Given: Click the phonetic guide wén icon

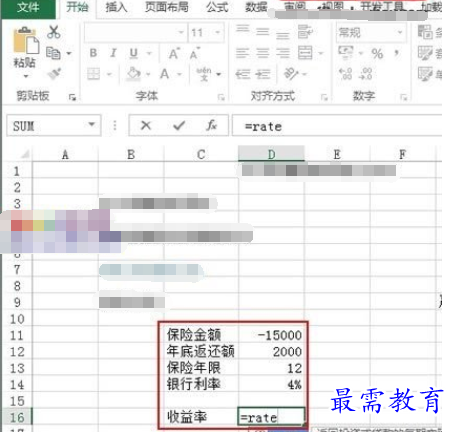Looking at the screenshot, I should [x=204, y=74].
